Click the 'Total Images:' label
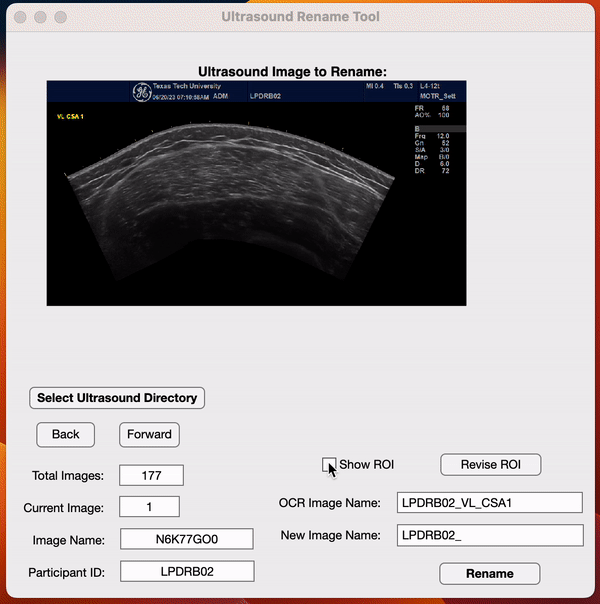Screen dimensions: 600x604 (68, 476)
